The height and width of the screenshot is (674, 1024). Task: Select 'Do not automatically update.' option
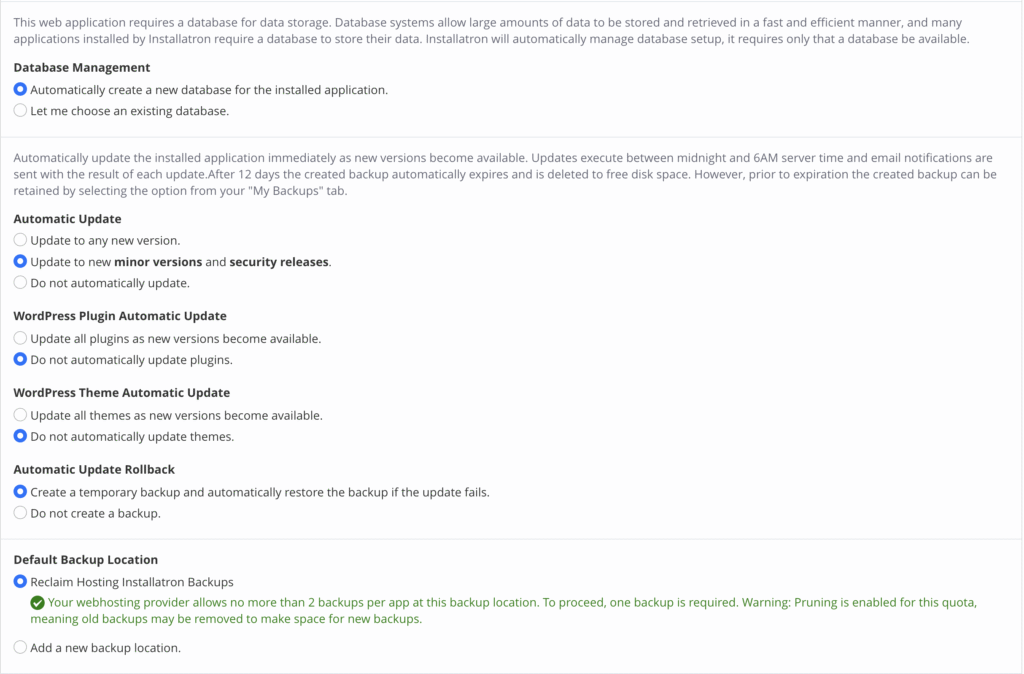(x=21, y=283)
